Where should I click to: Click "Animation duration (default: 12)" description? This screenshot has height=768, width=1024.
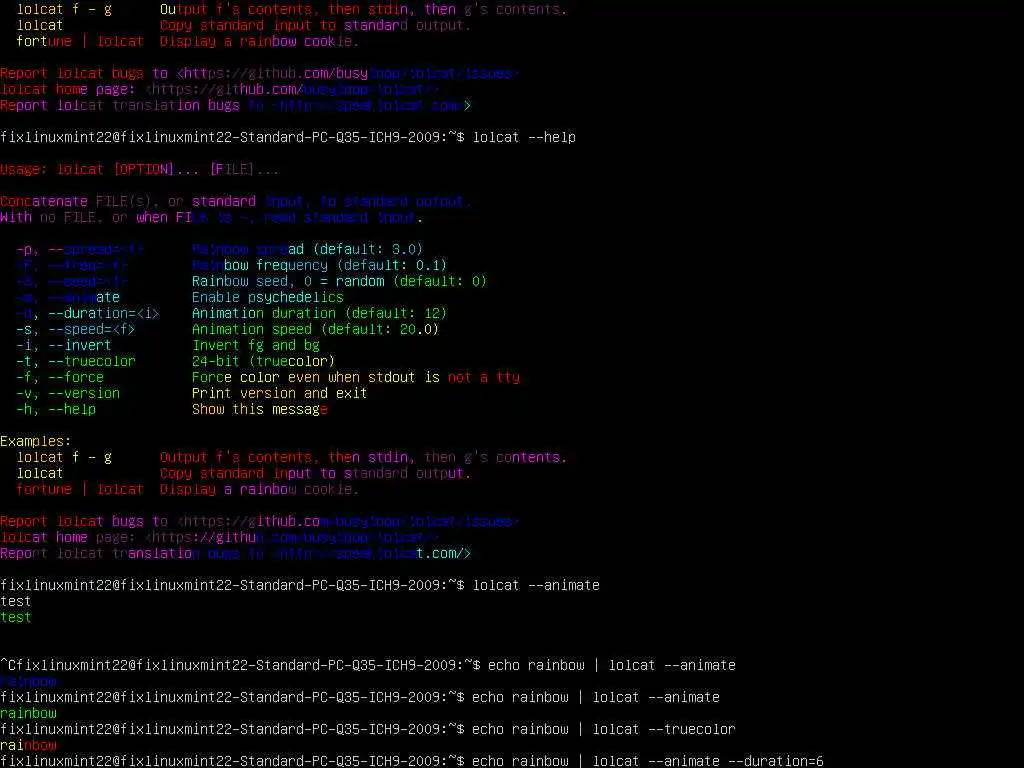(319, 313)
